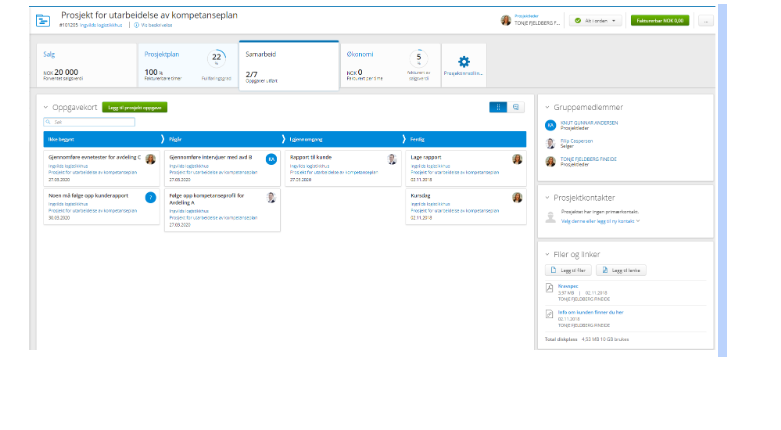Open 'Info om kunden finner du her' link
Screen dimensions: 781x430
(591, 312)
